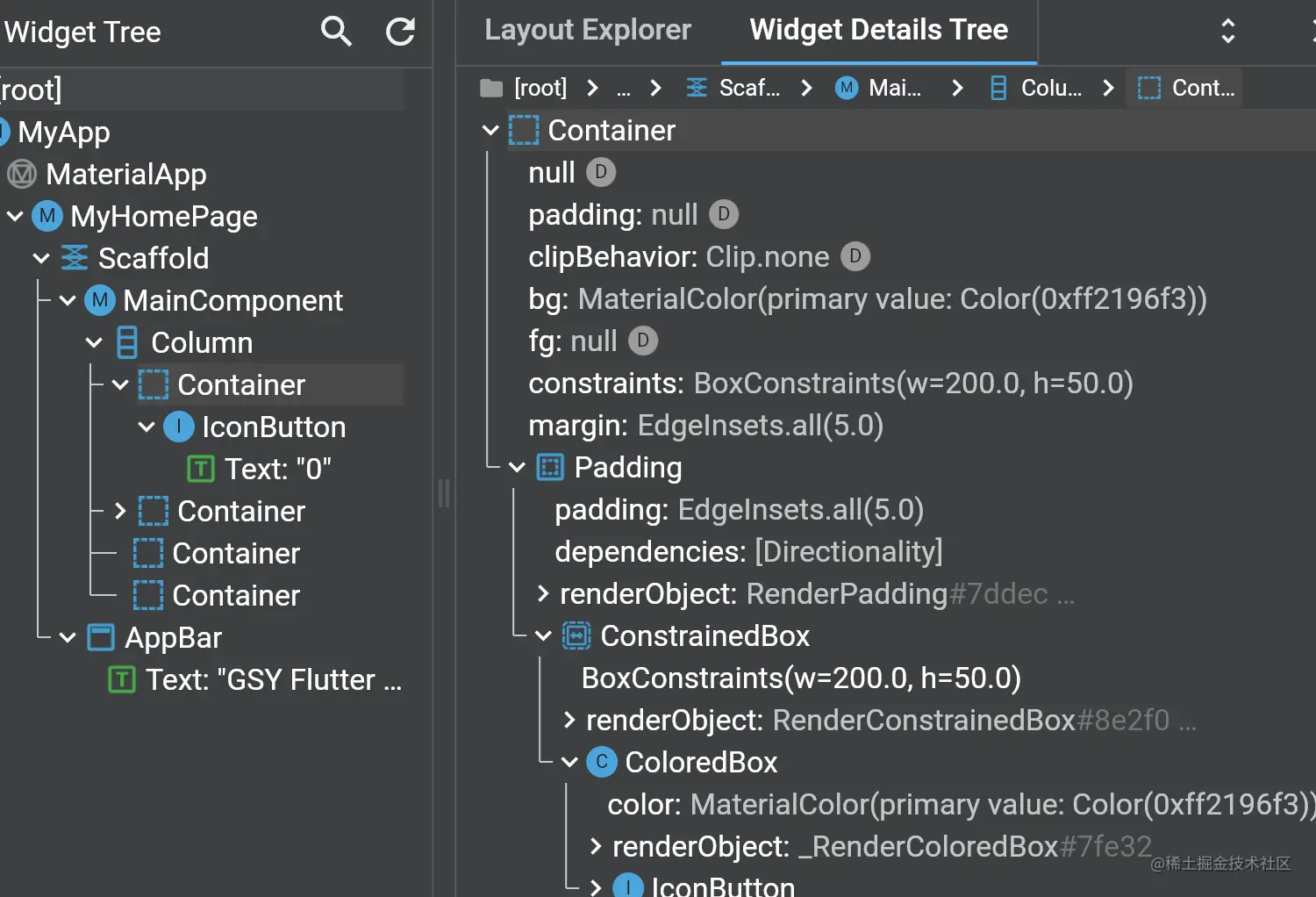
Task: Click the D badge beside padding: null
Action: (x=724, y=214)
